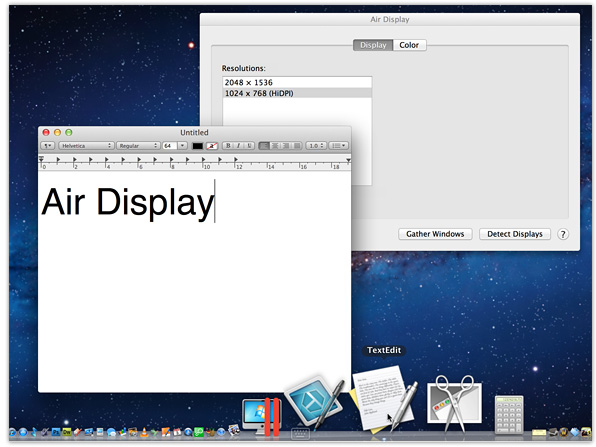Open the font size dropdown arrow

tap(183, 146)
